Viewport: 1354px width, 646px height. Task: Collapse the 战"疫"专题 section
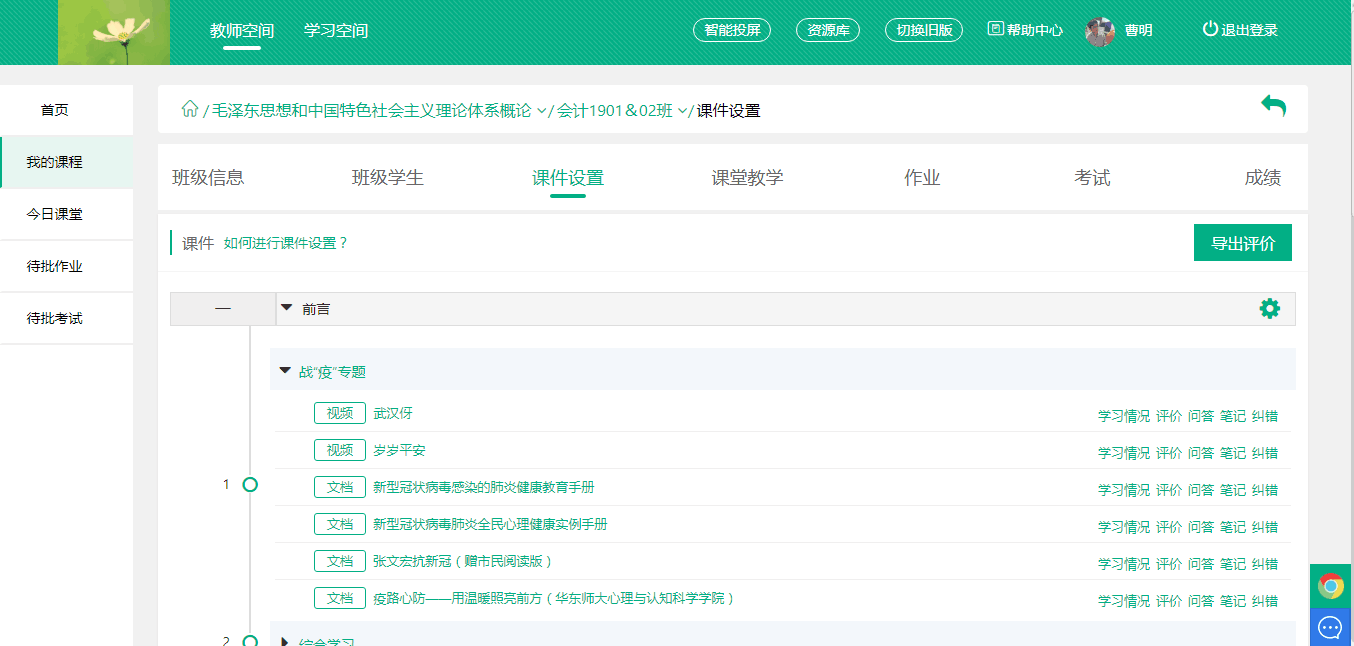point(285,371)
